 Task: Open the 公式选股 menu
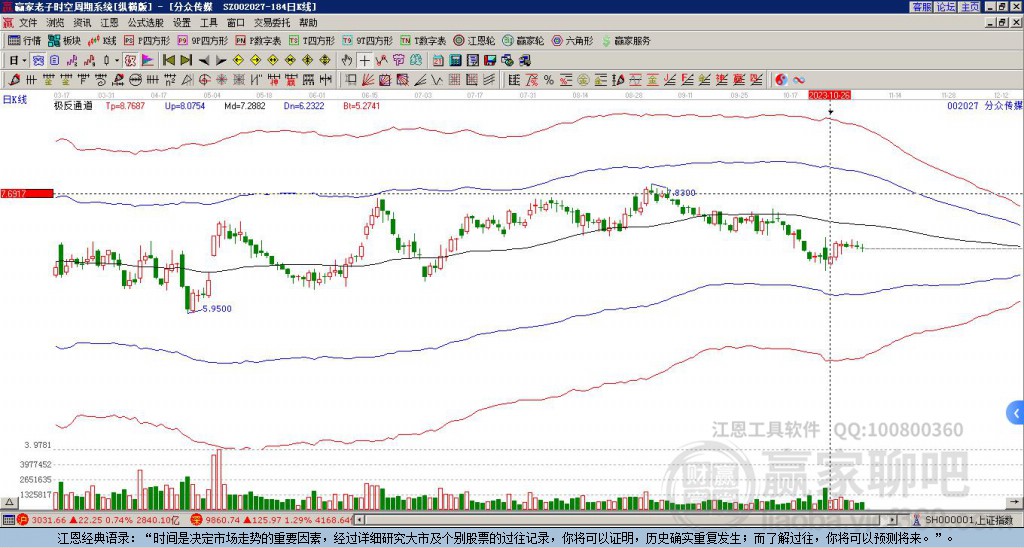(146, 23)
